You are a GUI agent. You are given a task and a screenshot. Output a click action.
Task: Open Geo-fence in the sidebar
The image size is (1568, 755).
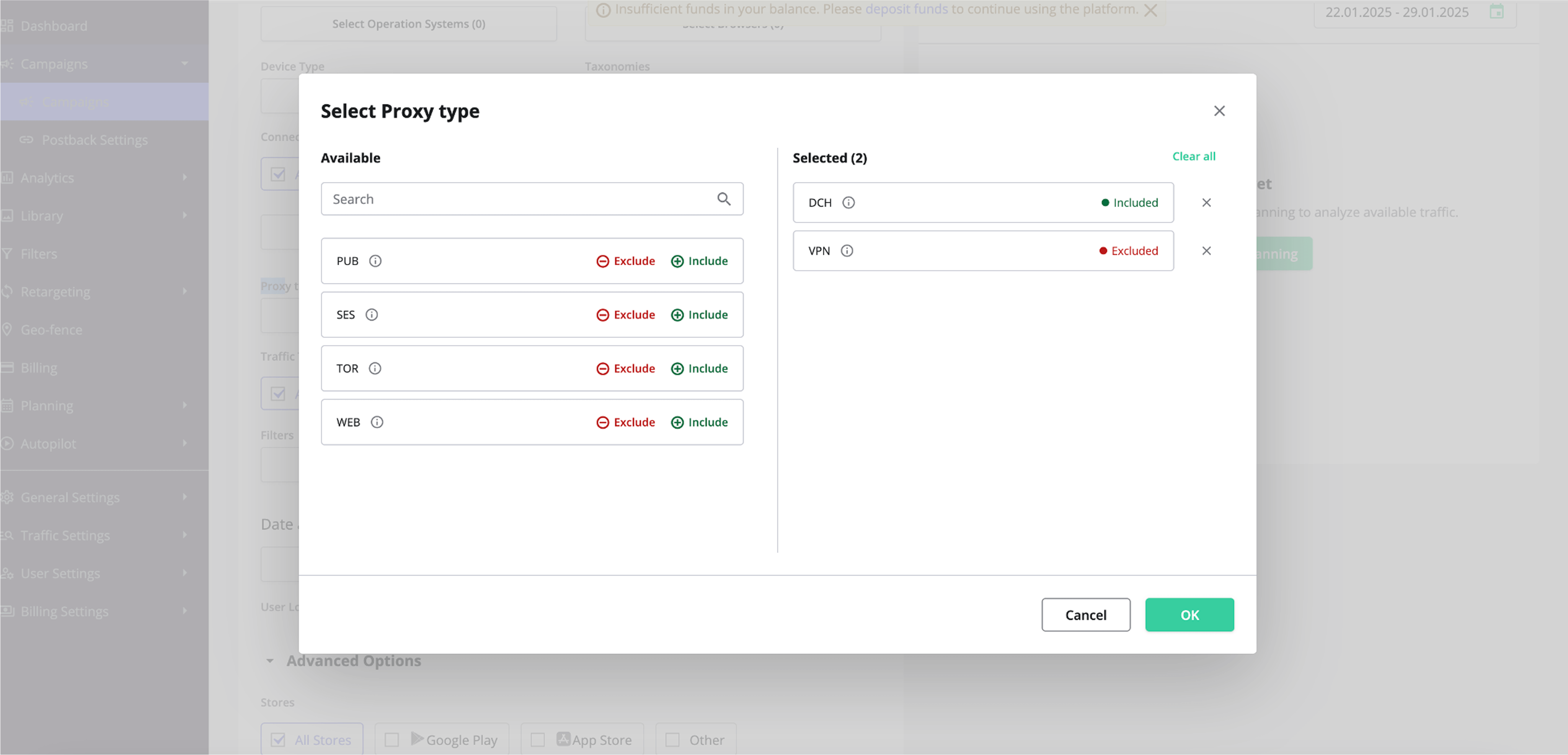tap(104, 330)
